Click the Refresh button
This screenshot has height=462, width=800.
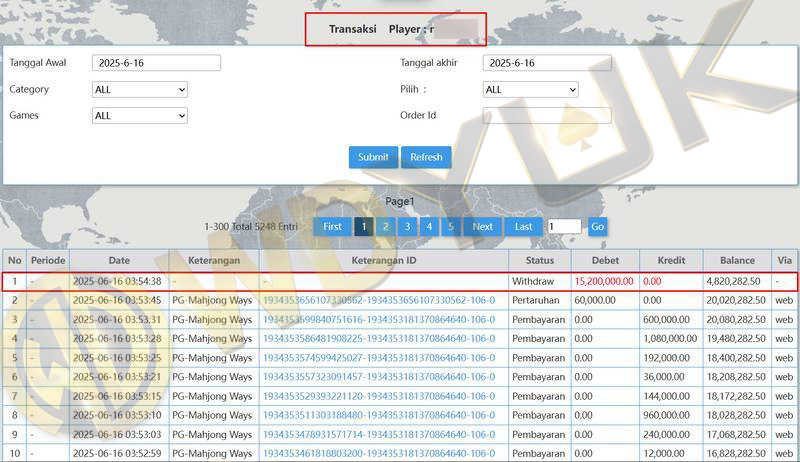click(x=426, y=157)
